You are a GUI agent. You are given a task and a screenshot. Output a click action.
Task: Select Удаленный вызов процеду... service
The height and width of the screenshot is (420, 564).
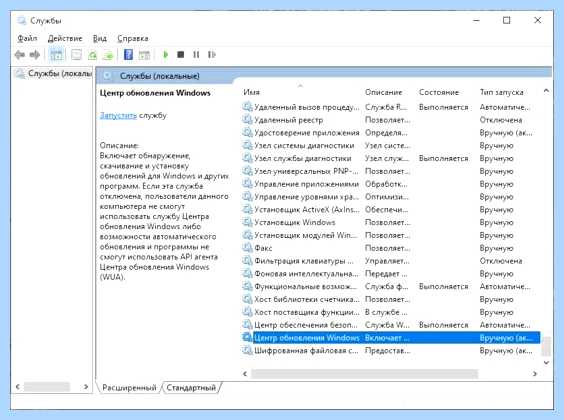[306, 107]
